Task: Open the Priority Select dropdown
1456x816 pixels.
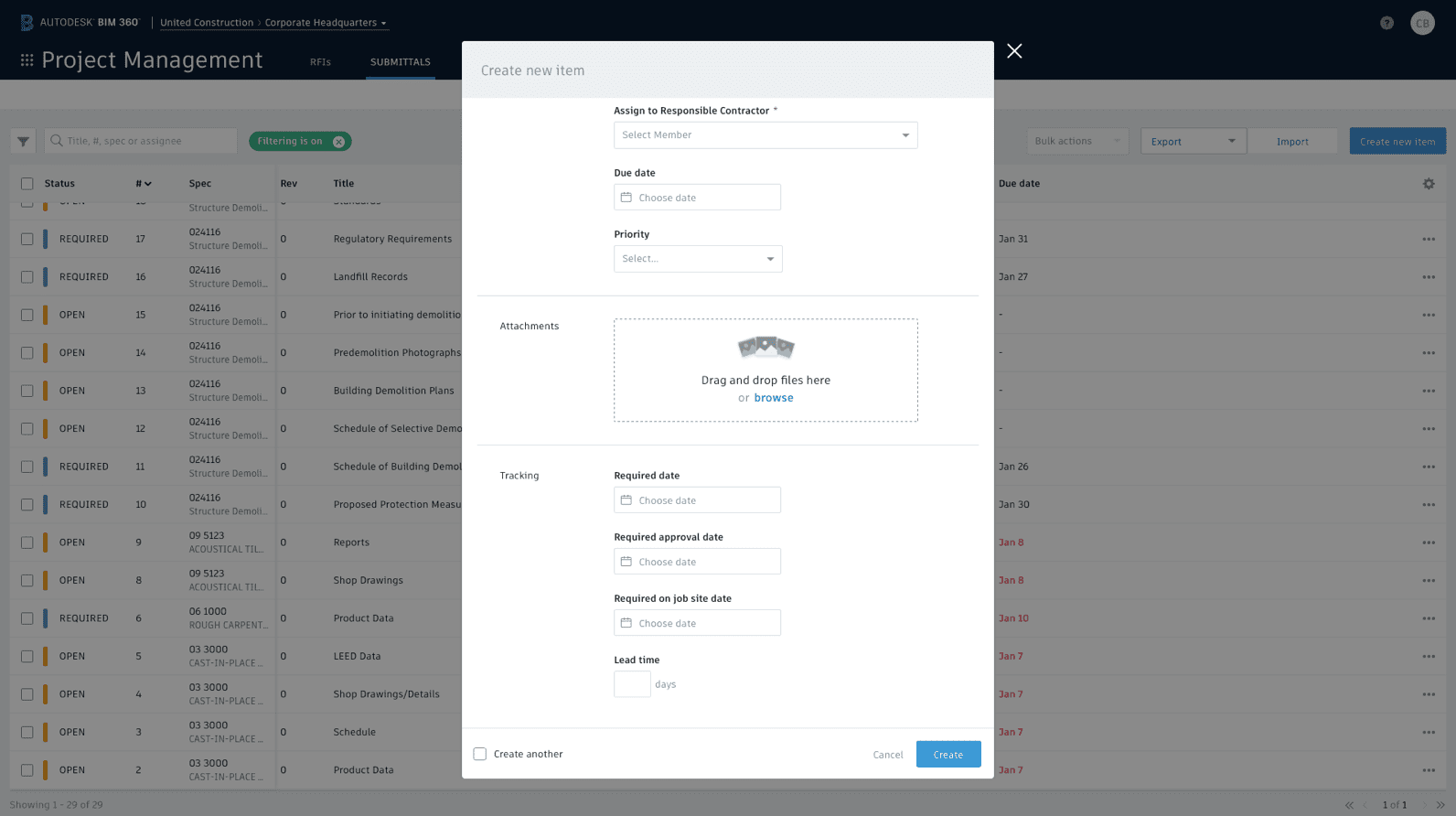Action: point(698,259)
